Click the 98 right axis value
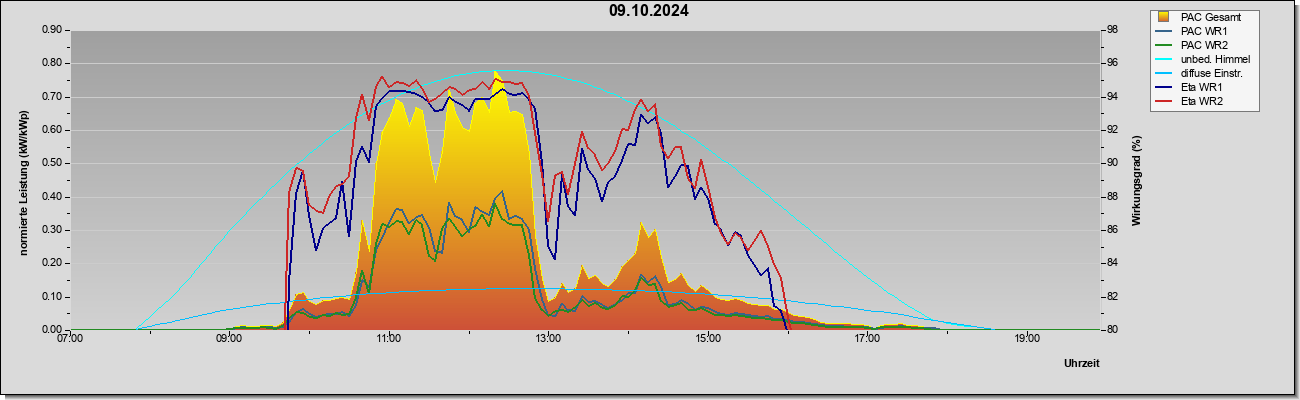The width and height of the screenshot is (1300, 400). point(1112,30)
